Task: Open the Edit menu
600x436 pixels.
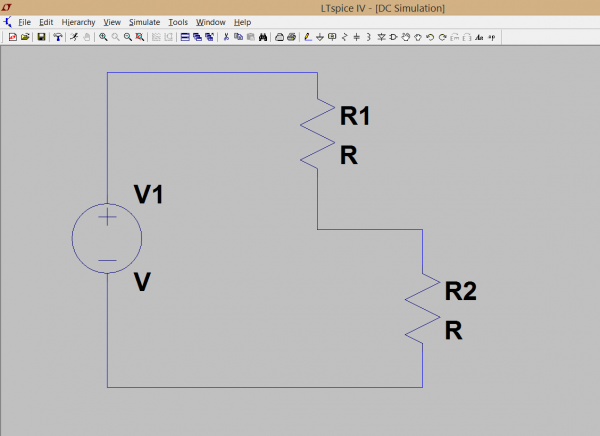Action: pyautogui.click(x=46, y=22)
